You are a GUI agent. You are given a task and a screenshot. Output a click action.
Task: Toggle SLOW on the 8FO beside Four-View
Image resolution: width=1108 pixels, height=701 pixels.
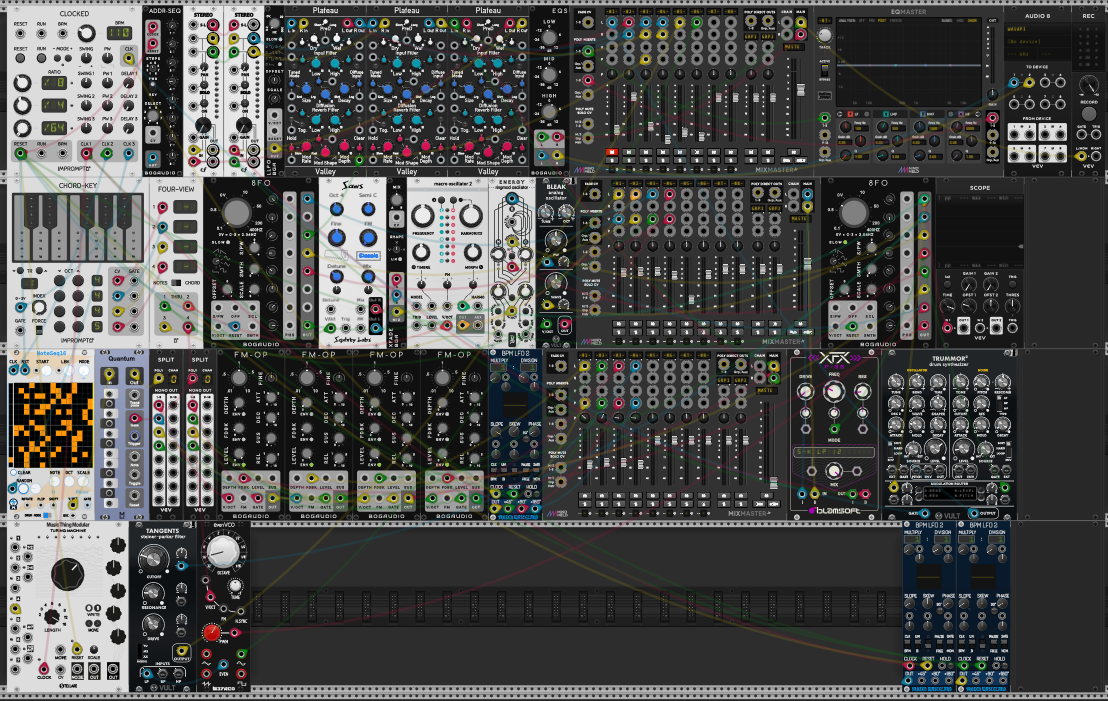click(x=227, y=242)
